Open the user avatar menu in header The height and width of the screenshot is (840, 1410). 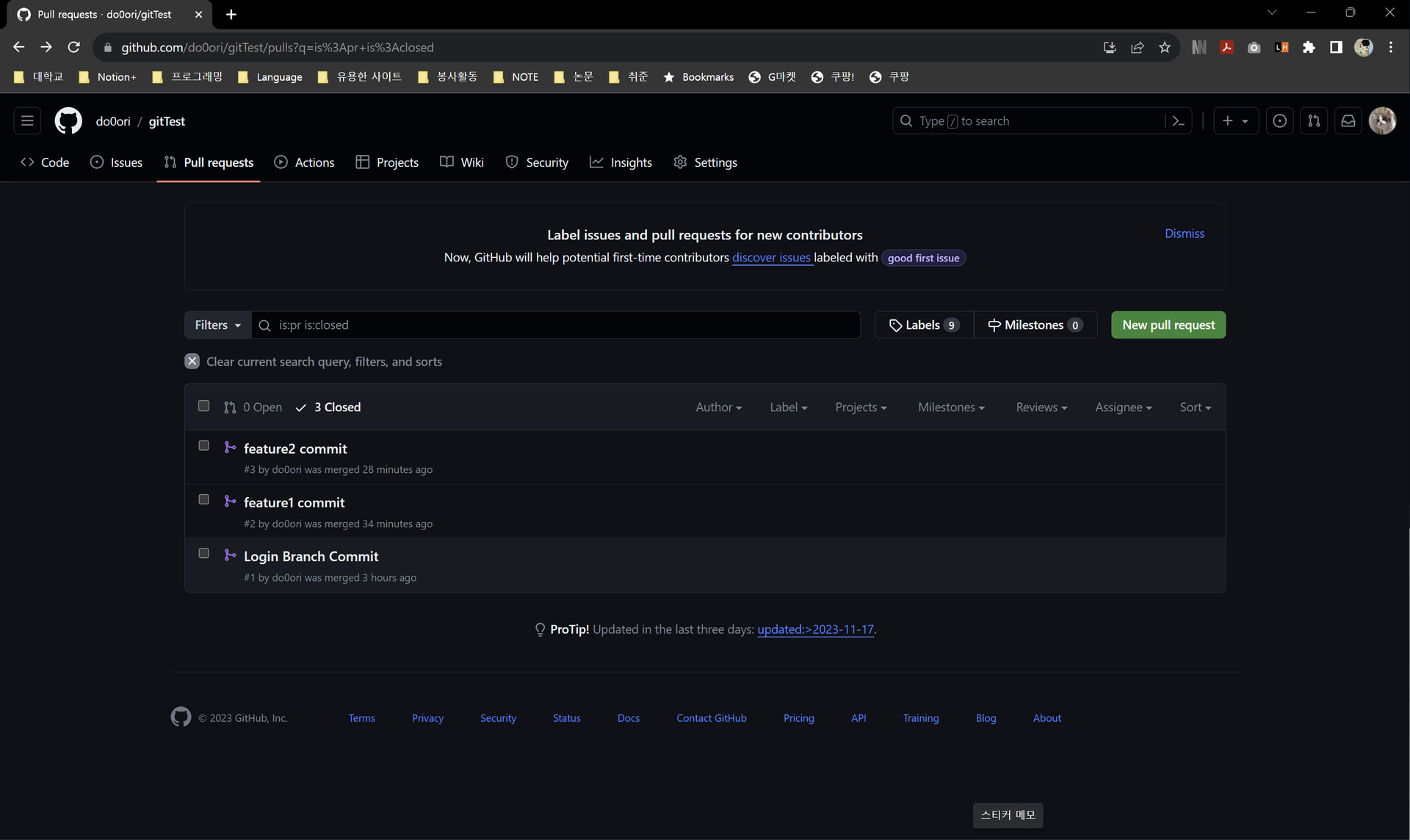1382,121
